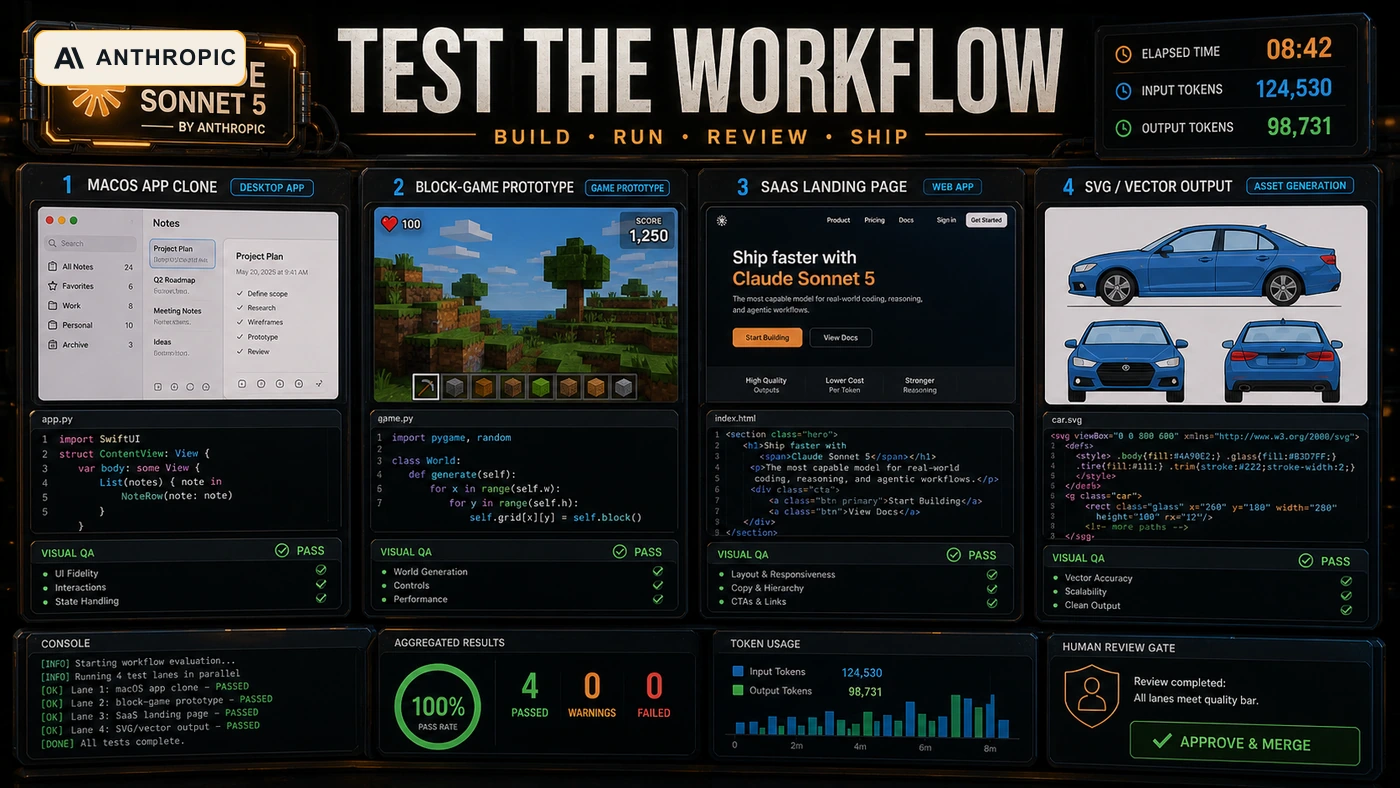Select the pickaxe hotbar slot
This screenshot has width=1400, height=788.
click(427, 387)
